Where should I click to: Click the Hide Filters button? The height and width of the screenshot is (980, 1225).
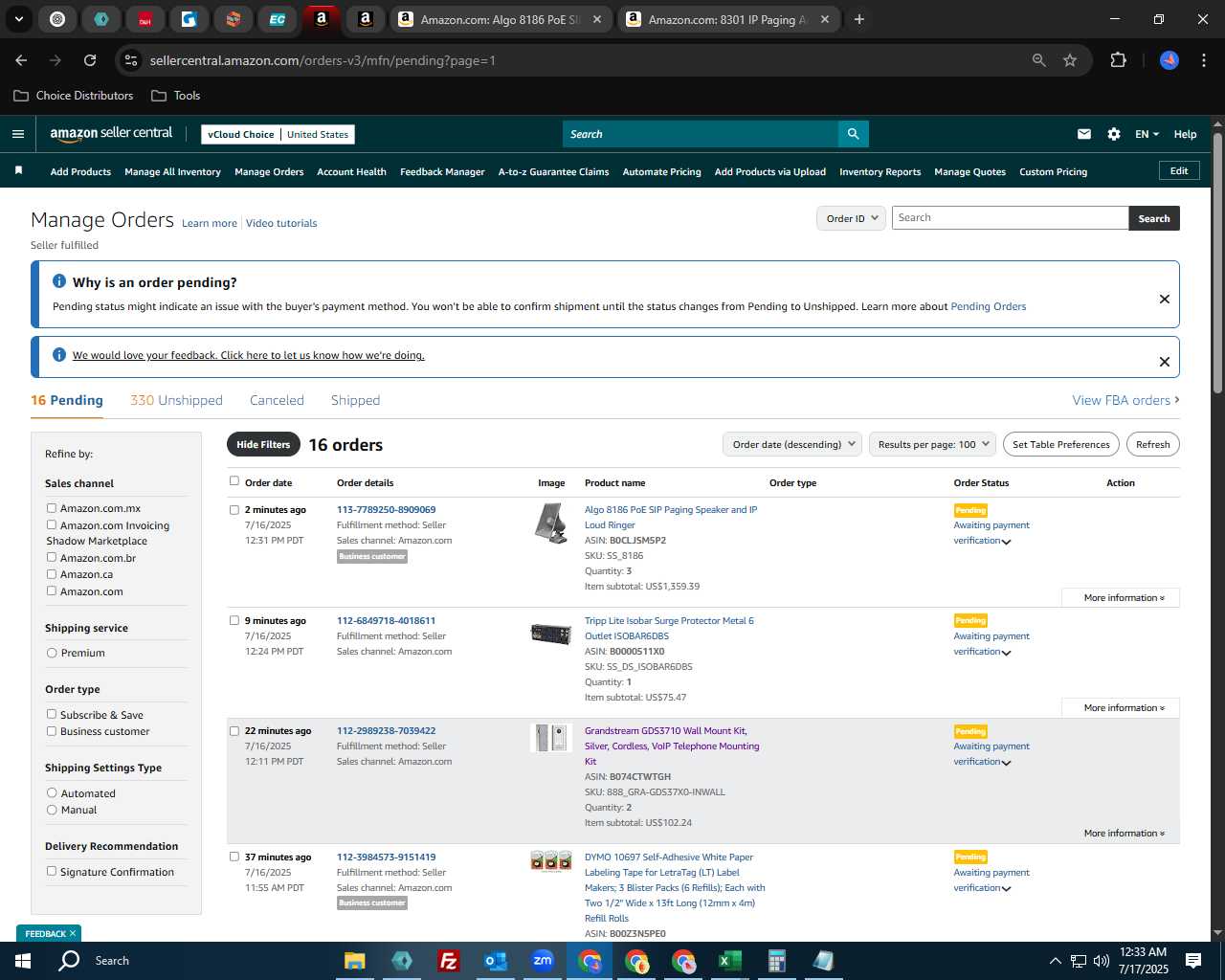(x=263, y=444)
